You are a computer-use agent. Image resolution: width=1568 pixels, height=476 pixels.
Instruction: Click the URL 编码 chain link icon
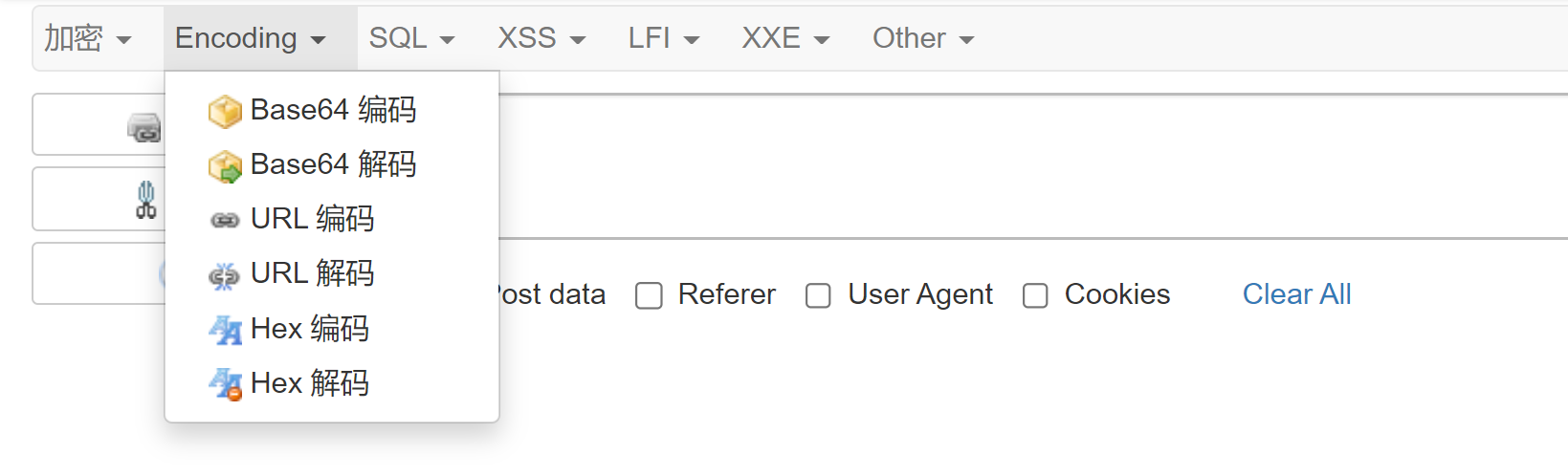click(x=225, y=221)
